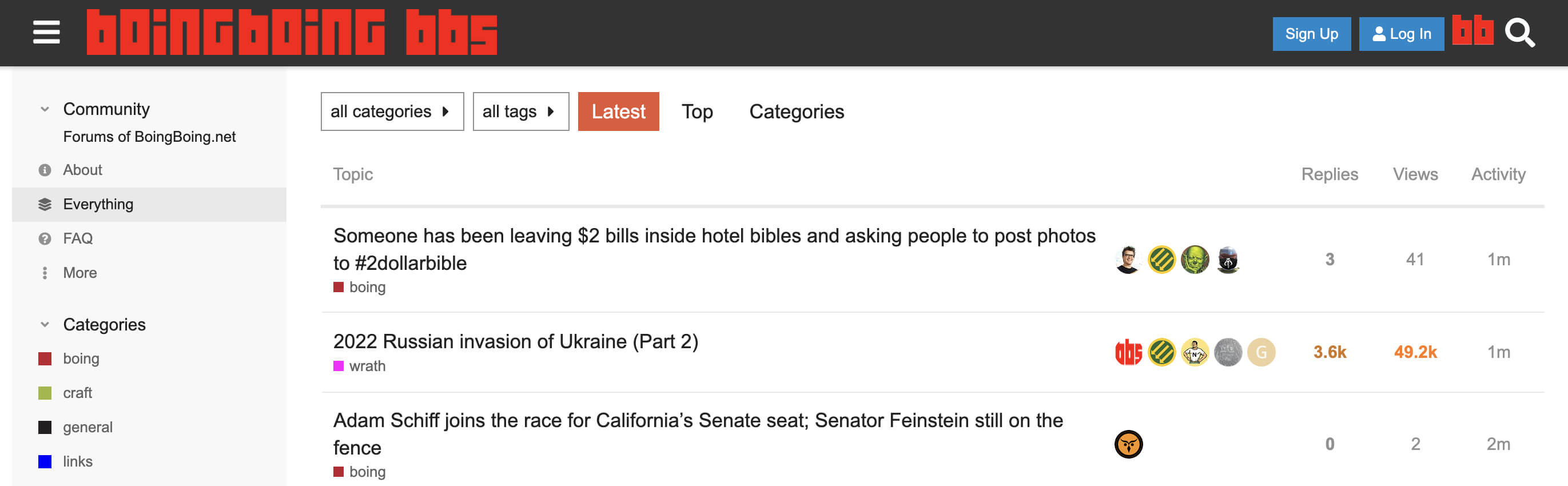The height and width of the screenshot is (486, 1568).
Task: Click the blue links category swatch
Action: tap(45, 461)
